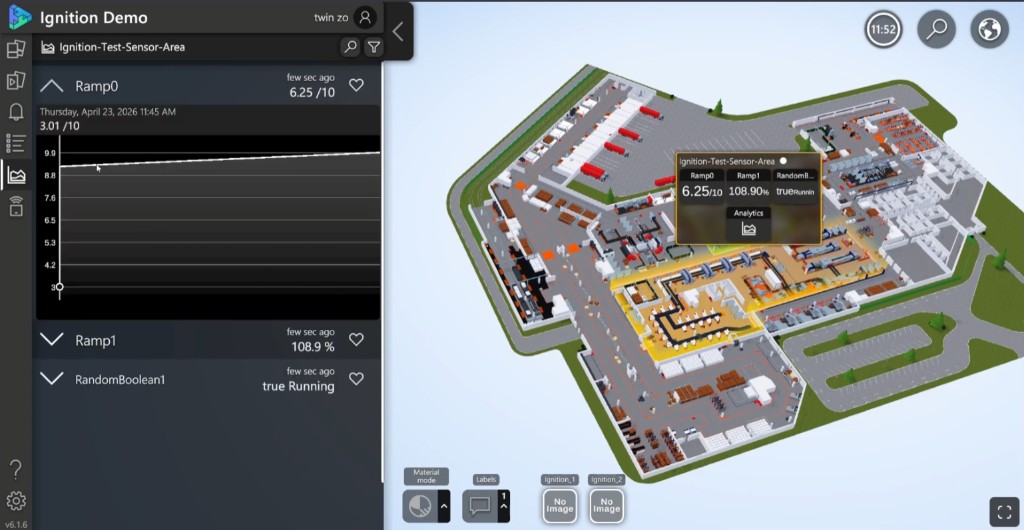The height and width of the screenshot is (530, 1024).
Task: Click the Ignition Demo title text
Action: click(x=93, y=18)
